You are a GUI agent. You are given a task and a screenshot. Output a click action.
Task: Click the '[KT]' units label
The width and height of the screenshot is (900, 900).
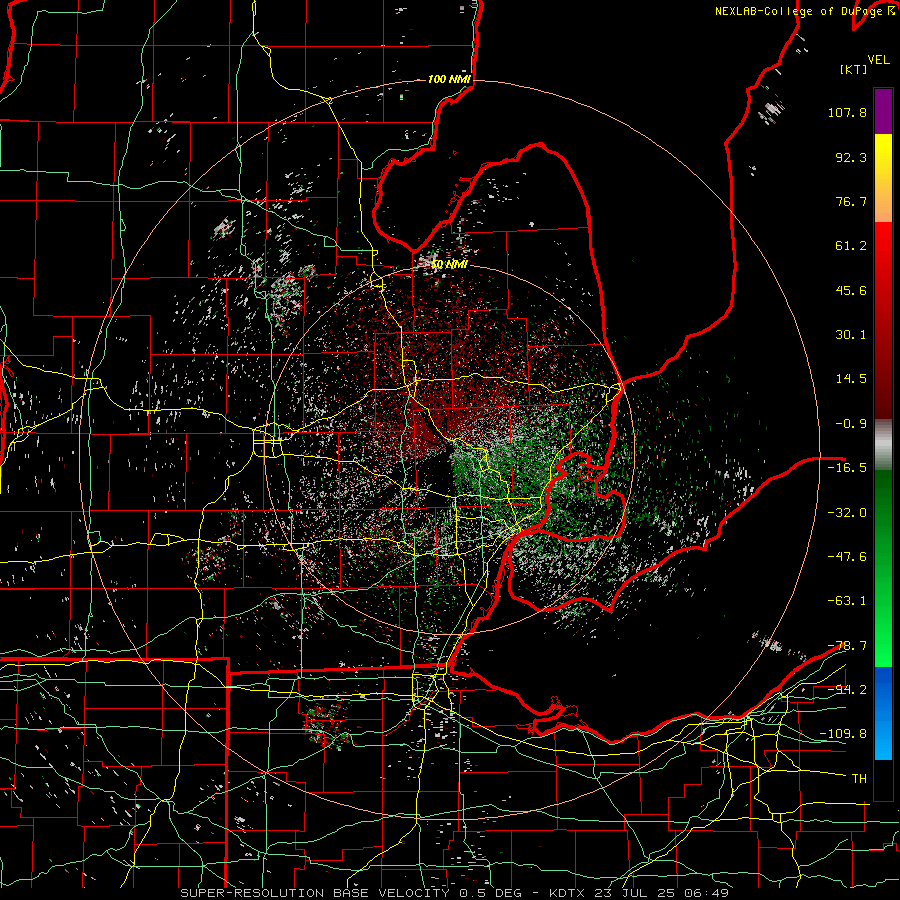(x=853, y=69)
